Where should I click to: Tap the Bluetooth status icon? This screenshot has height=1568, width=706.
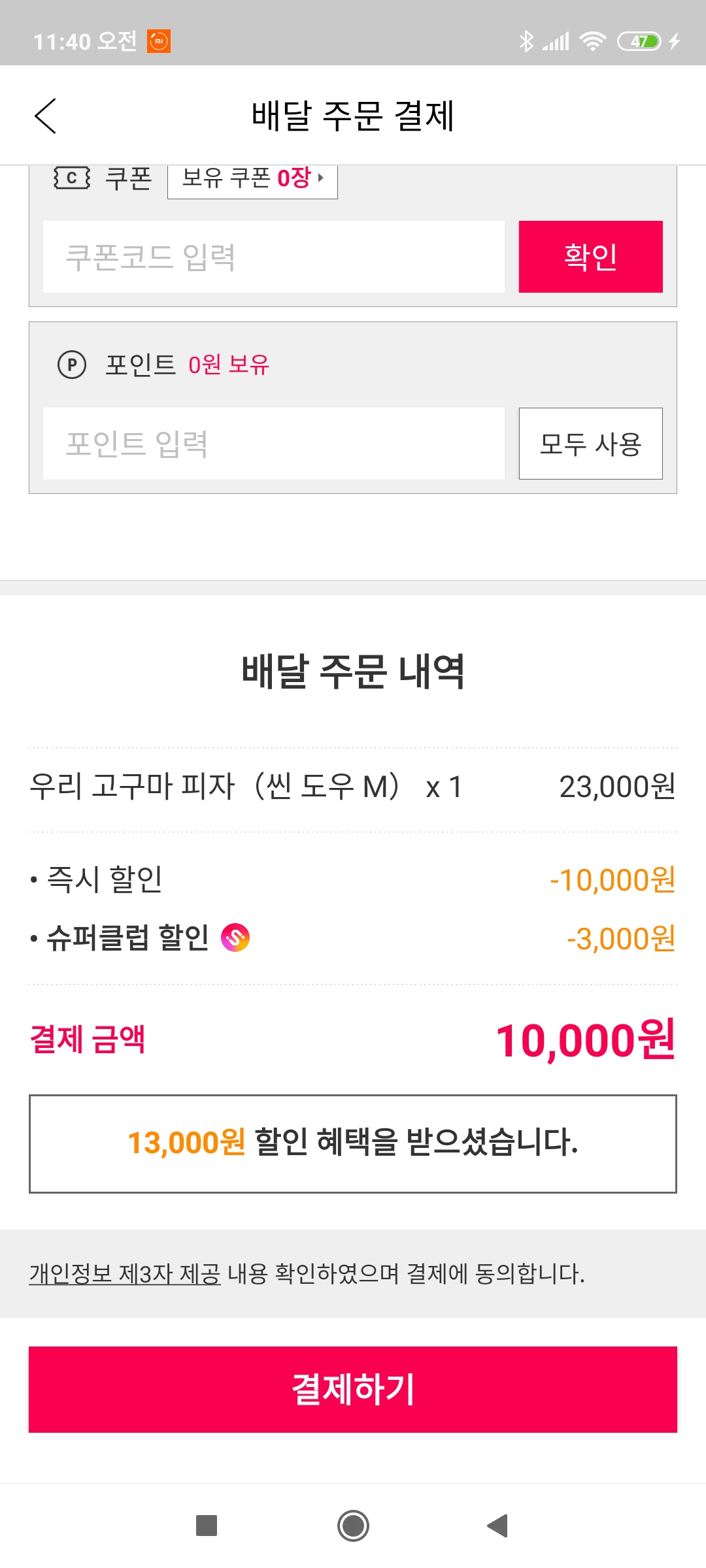(526, 41)
